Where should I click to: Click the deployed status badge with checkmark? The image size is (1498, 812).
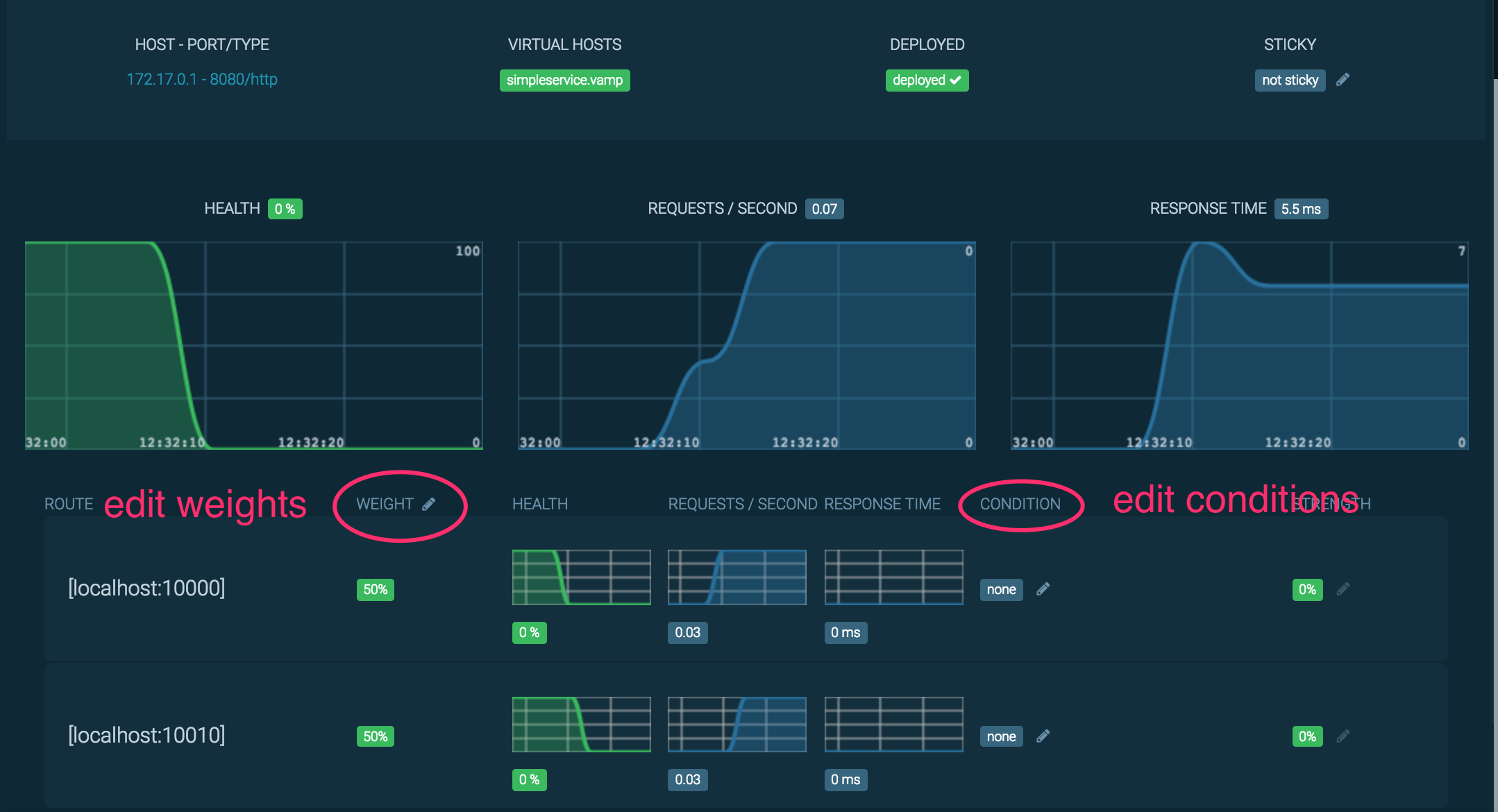coord(927,81)
